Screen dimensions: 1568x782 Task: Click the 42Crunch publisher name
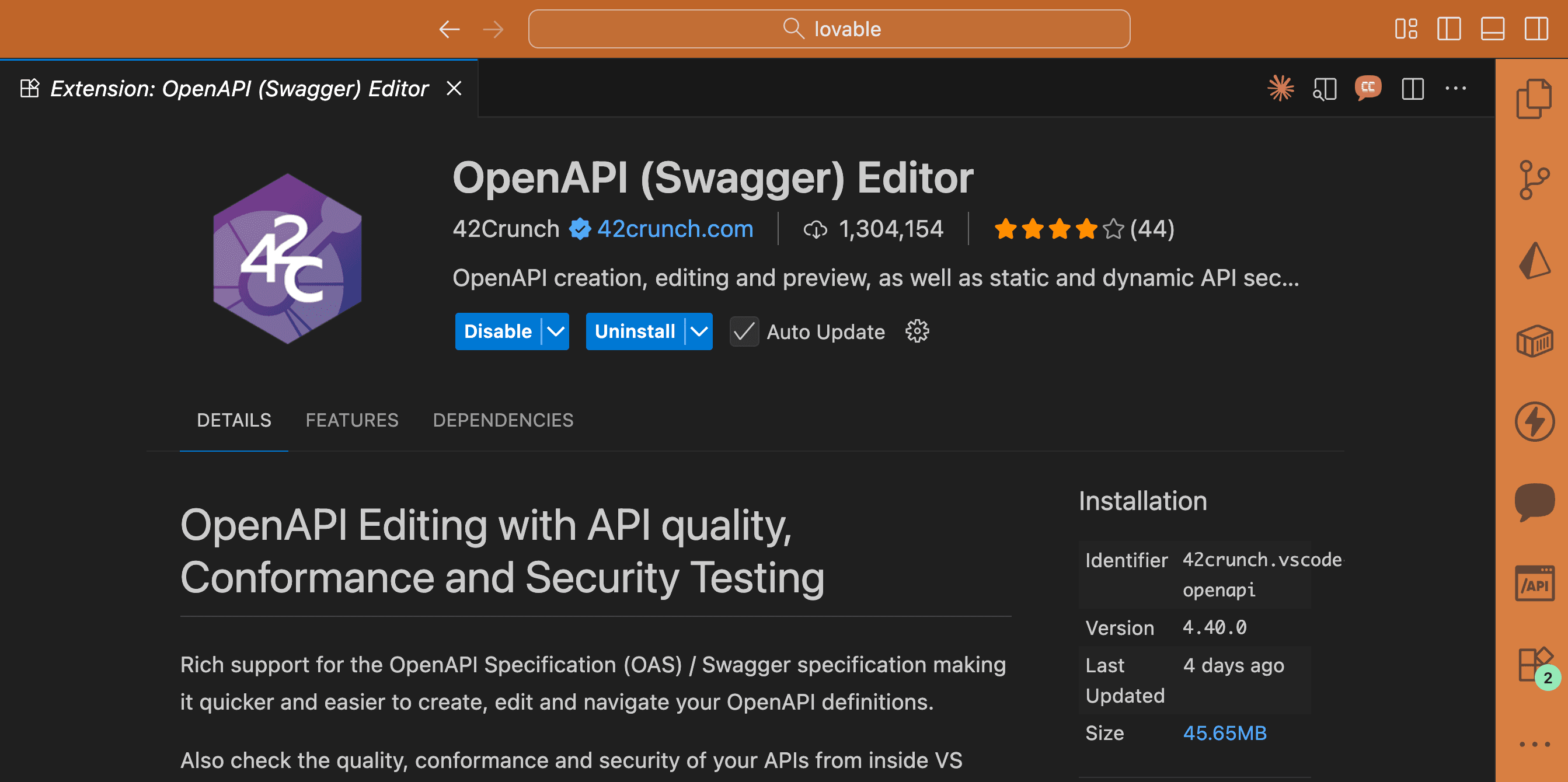pyautogui.click(x=506, y=229)
